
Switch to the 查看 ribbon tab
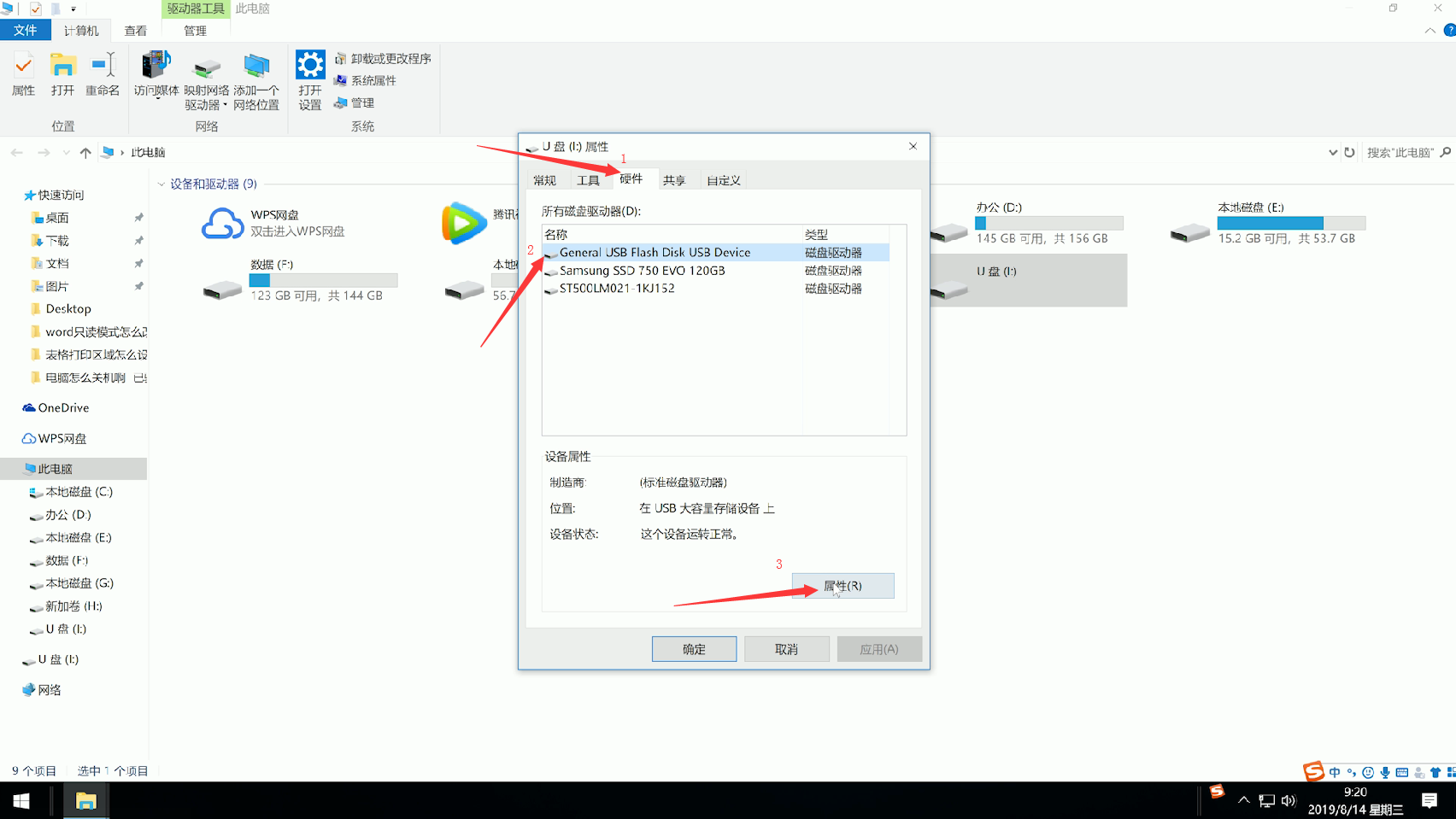pyautogui.click(x=135, y=30)
